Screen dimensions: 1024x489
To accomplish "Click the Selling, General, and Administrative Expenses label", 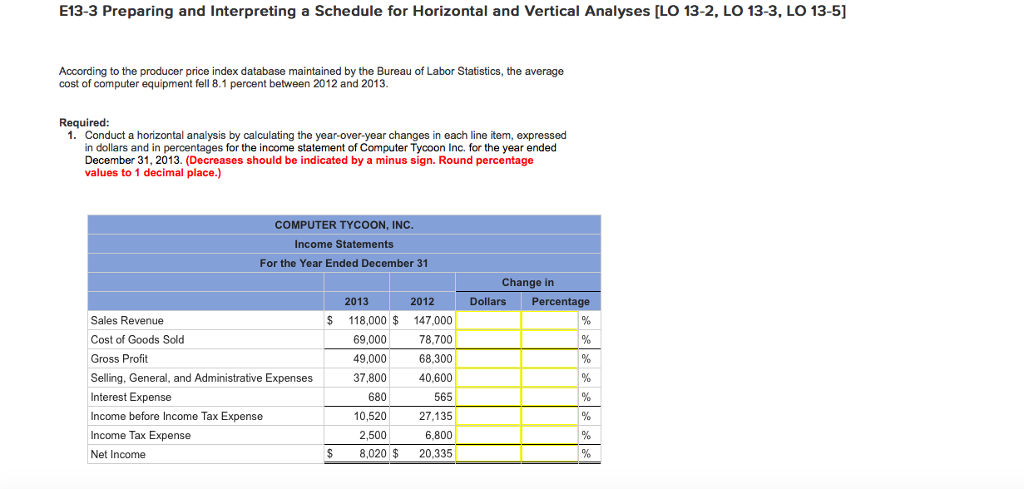I will pyautogui.click(x=202, y=377).
